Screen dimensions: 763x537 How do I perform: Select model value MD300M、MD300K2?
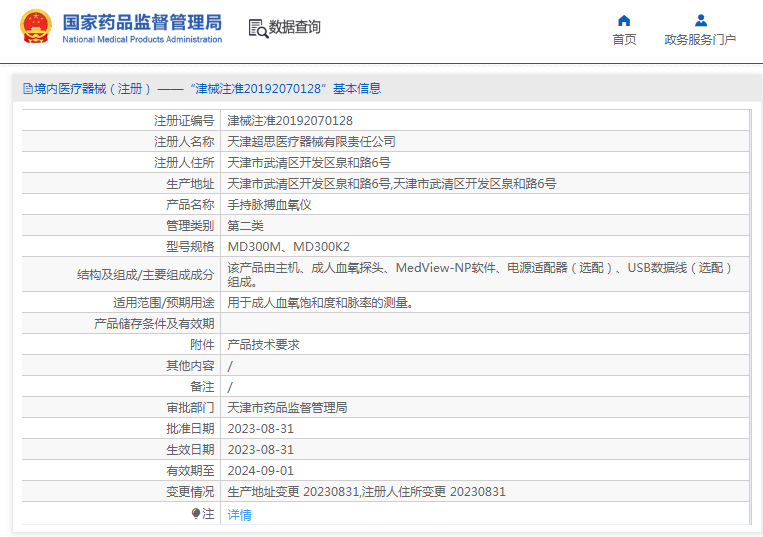pyautogui.click(x=289, y=247)
